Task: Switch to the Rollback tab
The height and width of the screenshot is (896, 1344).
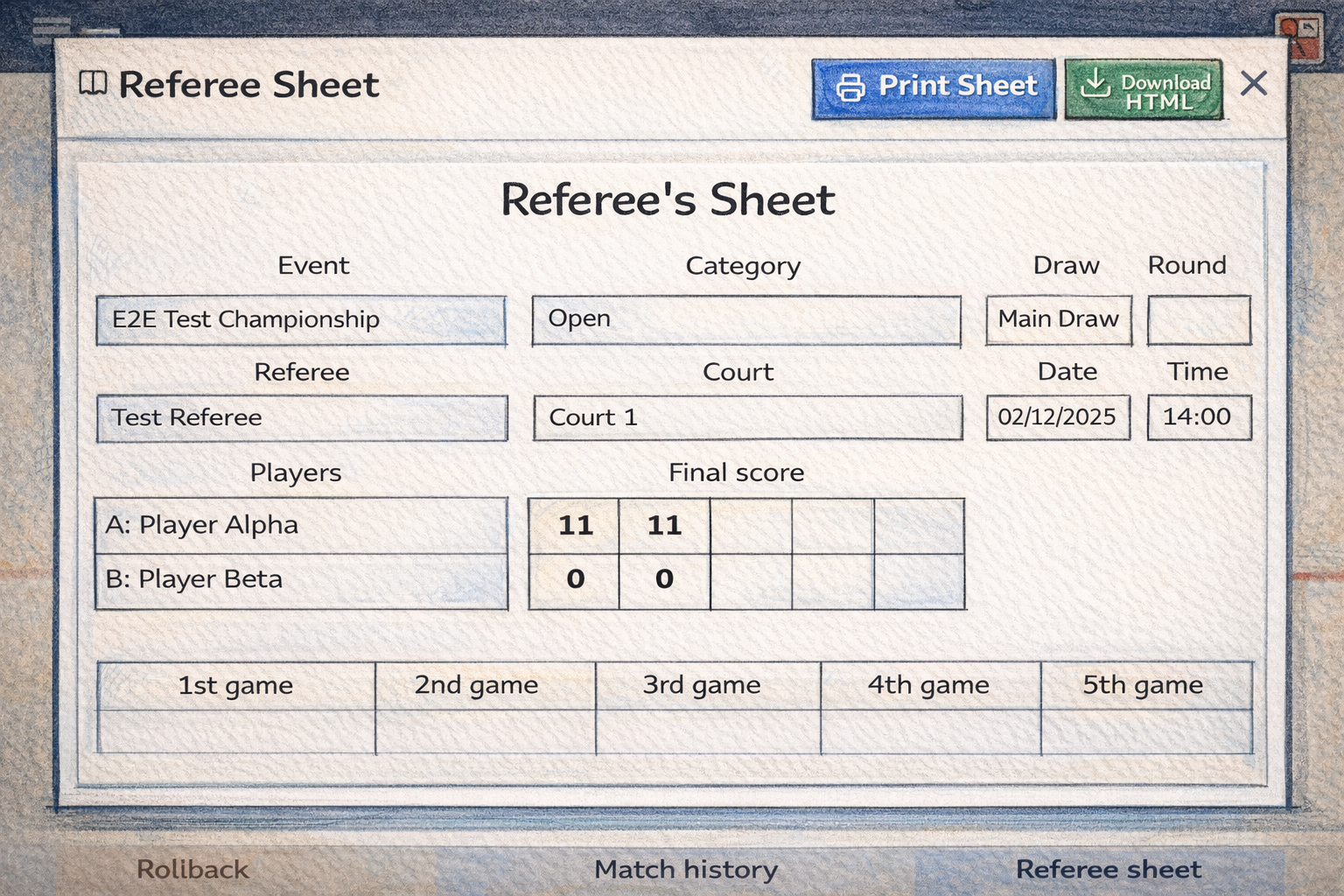Action: click(x=192, y=869)
